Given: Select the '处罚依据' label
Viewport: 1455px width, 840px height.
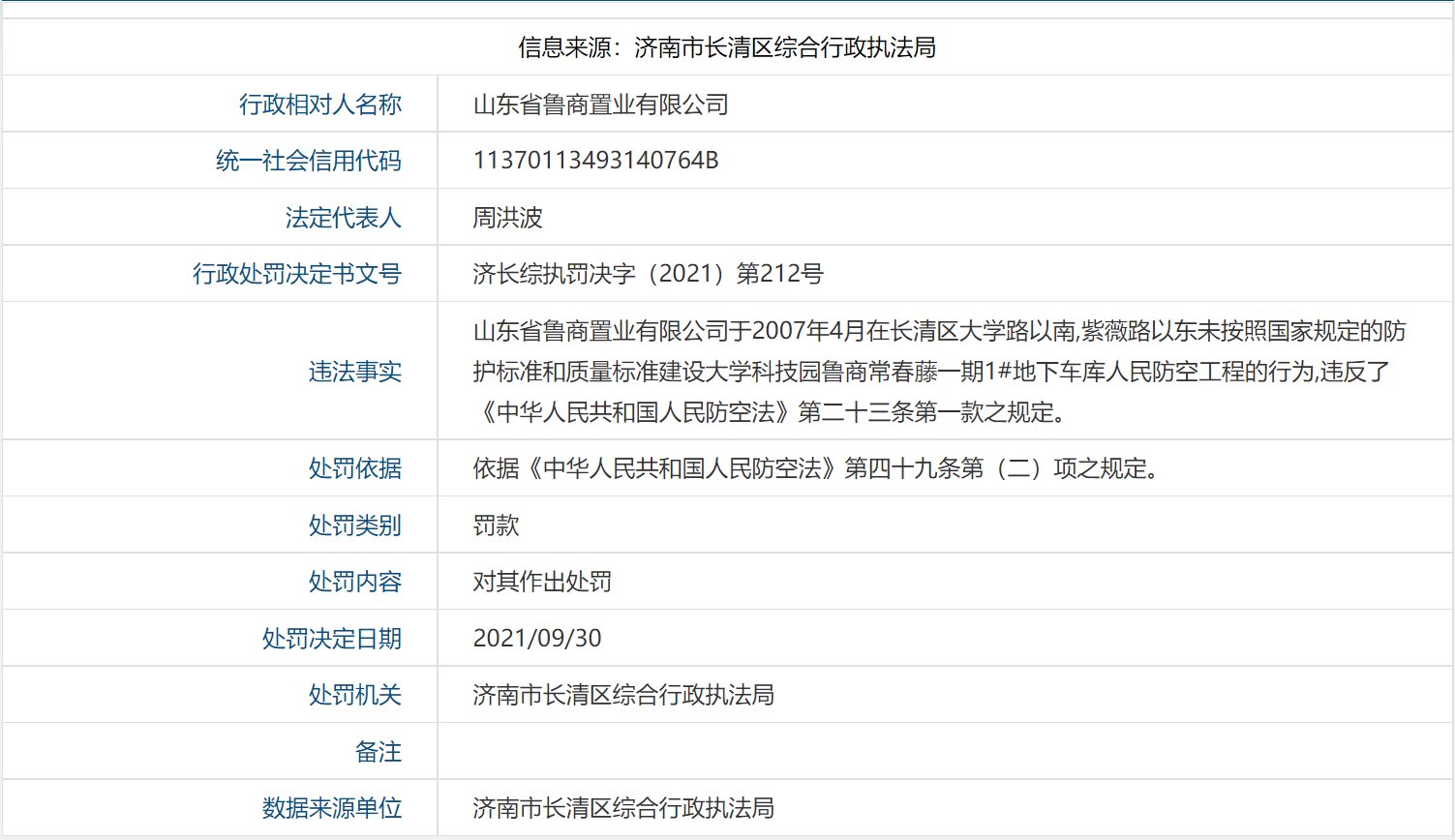Looking at the screenshot, I should pos(355,468).
